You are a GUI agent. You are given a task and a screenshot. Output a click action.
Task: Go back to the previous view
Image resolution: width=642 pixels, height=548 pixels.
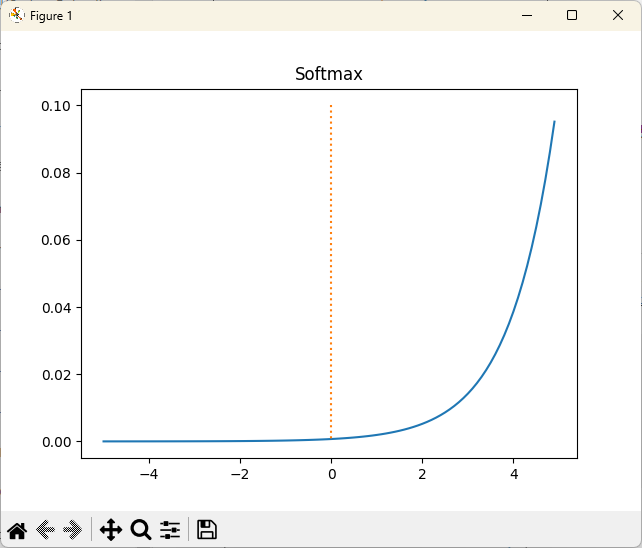[45, 530]
